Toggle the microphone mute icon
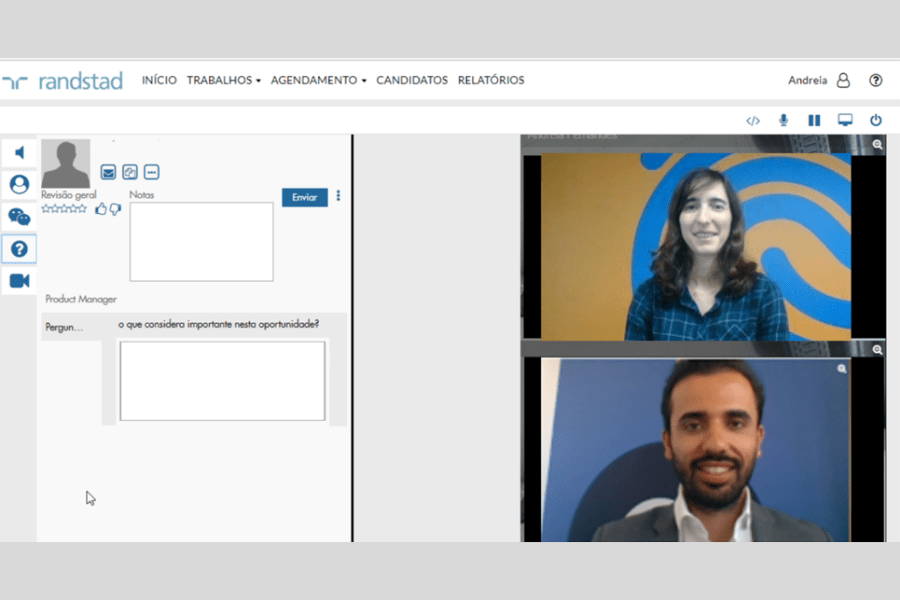Viewport: 900px width, 600px height. (784, 120)
